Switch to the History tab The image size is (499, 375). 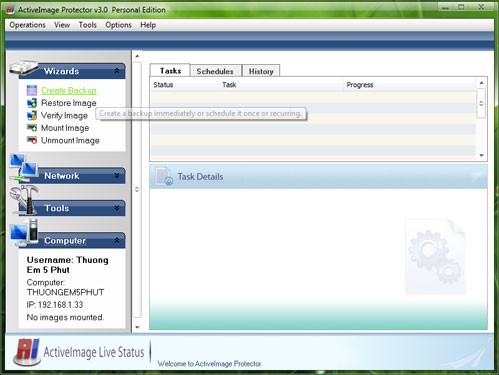click(x=261, y=71)
